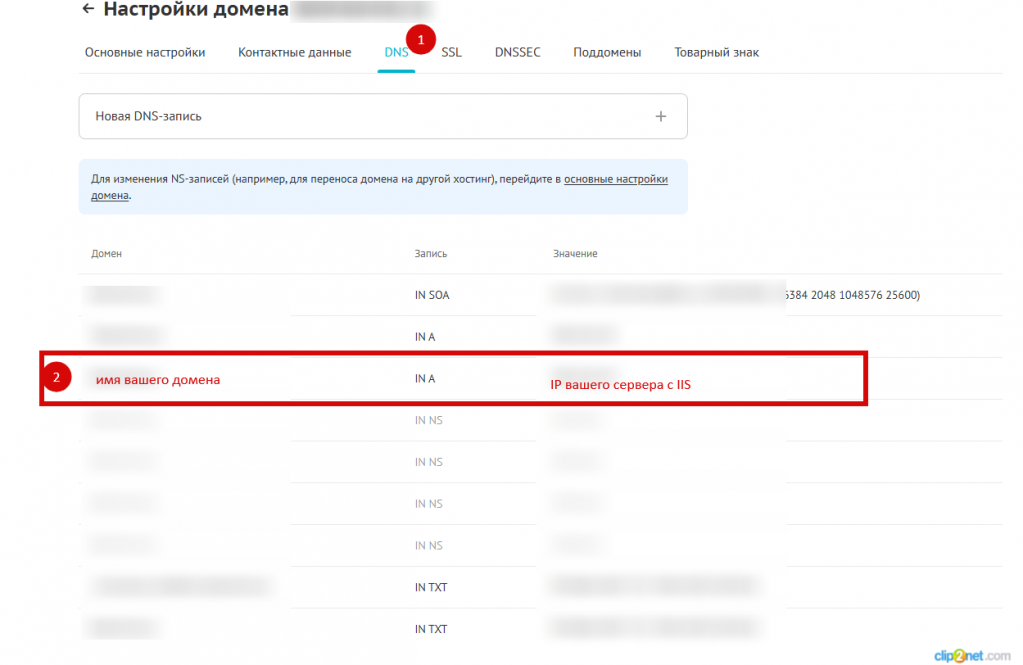The width and height of the screenshot is (1023, 665).
Task: Select the IN SOA record type cell
Action: click(432, 295)
